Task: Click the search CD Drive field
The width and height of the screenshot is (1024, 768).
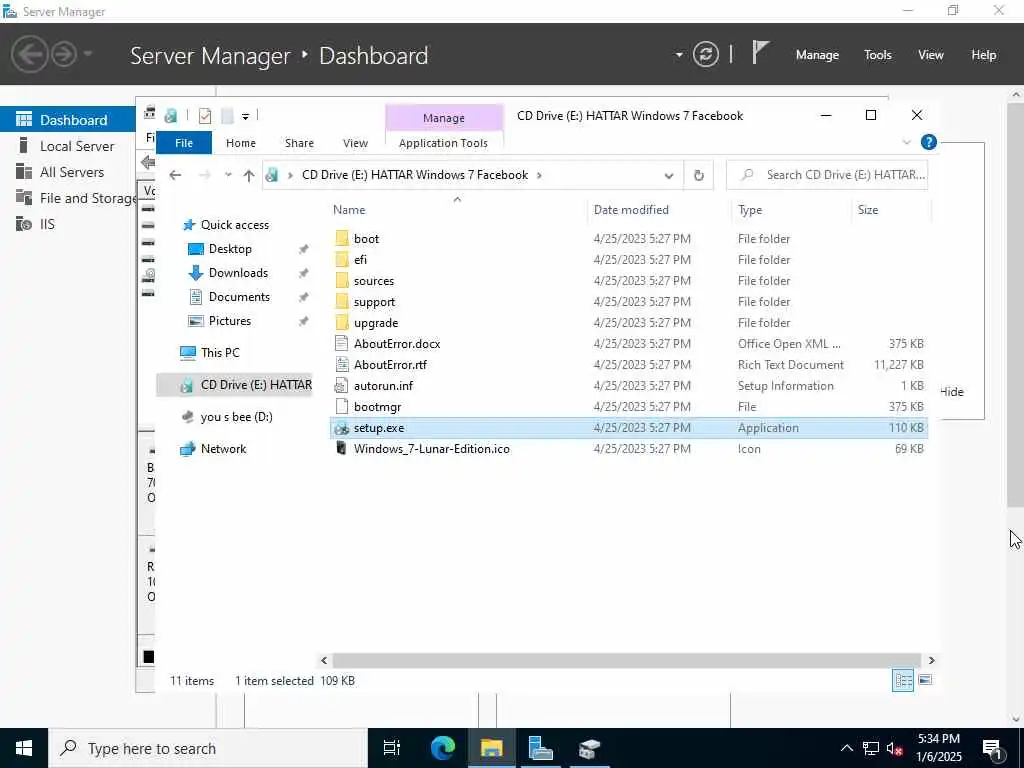Action: (827, 175)
